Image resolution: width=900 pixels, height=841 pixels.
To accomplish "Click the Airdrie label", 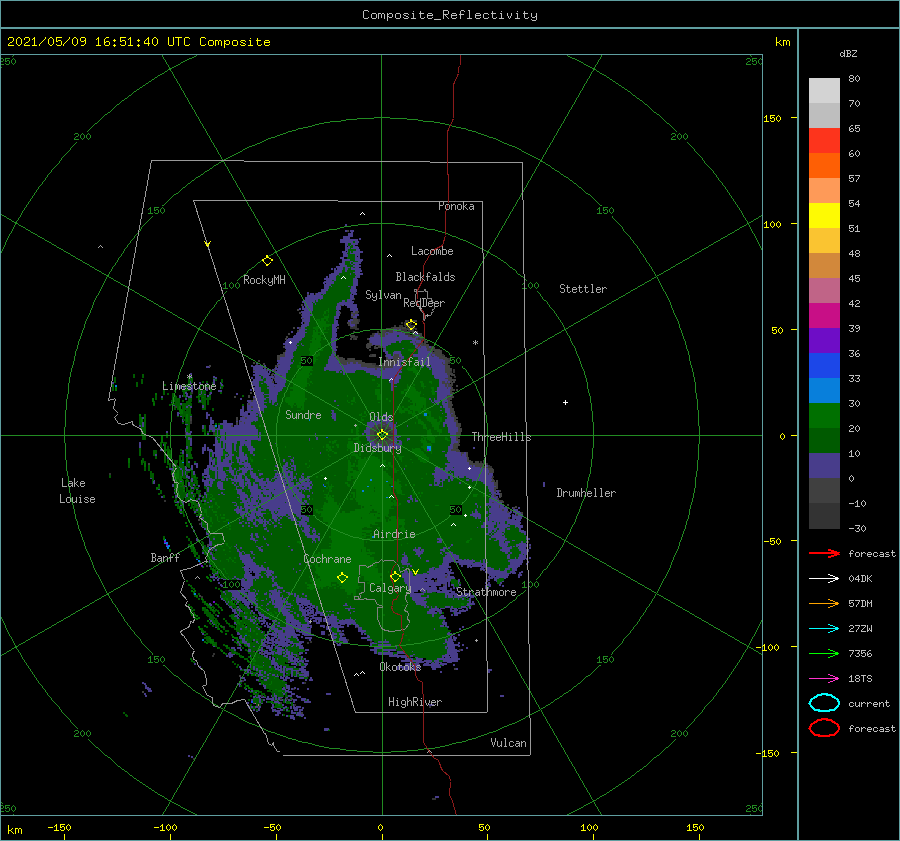I will [x=394, y=534].
